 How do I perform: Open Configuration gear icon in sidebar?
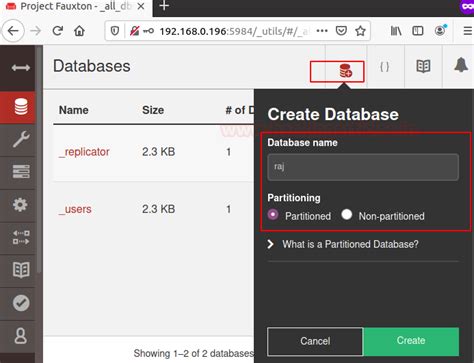pyautogui.click(x=20, y=204)
